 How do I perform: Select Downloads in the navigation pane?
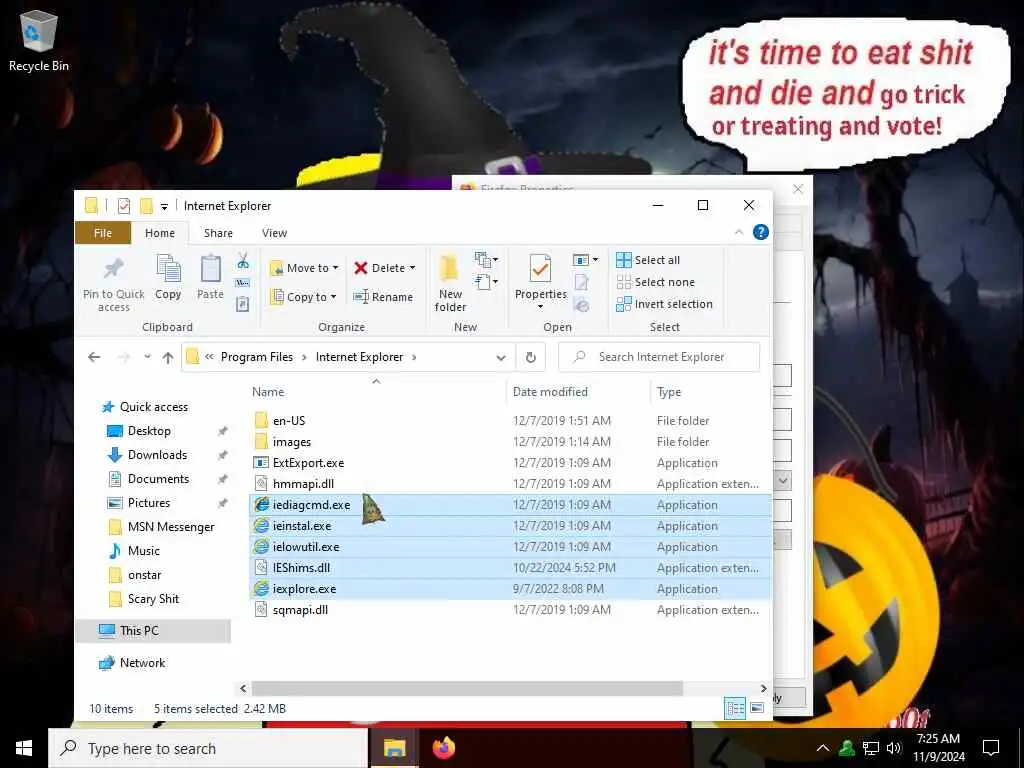pos(157,455)
